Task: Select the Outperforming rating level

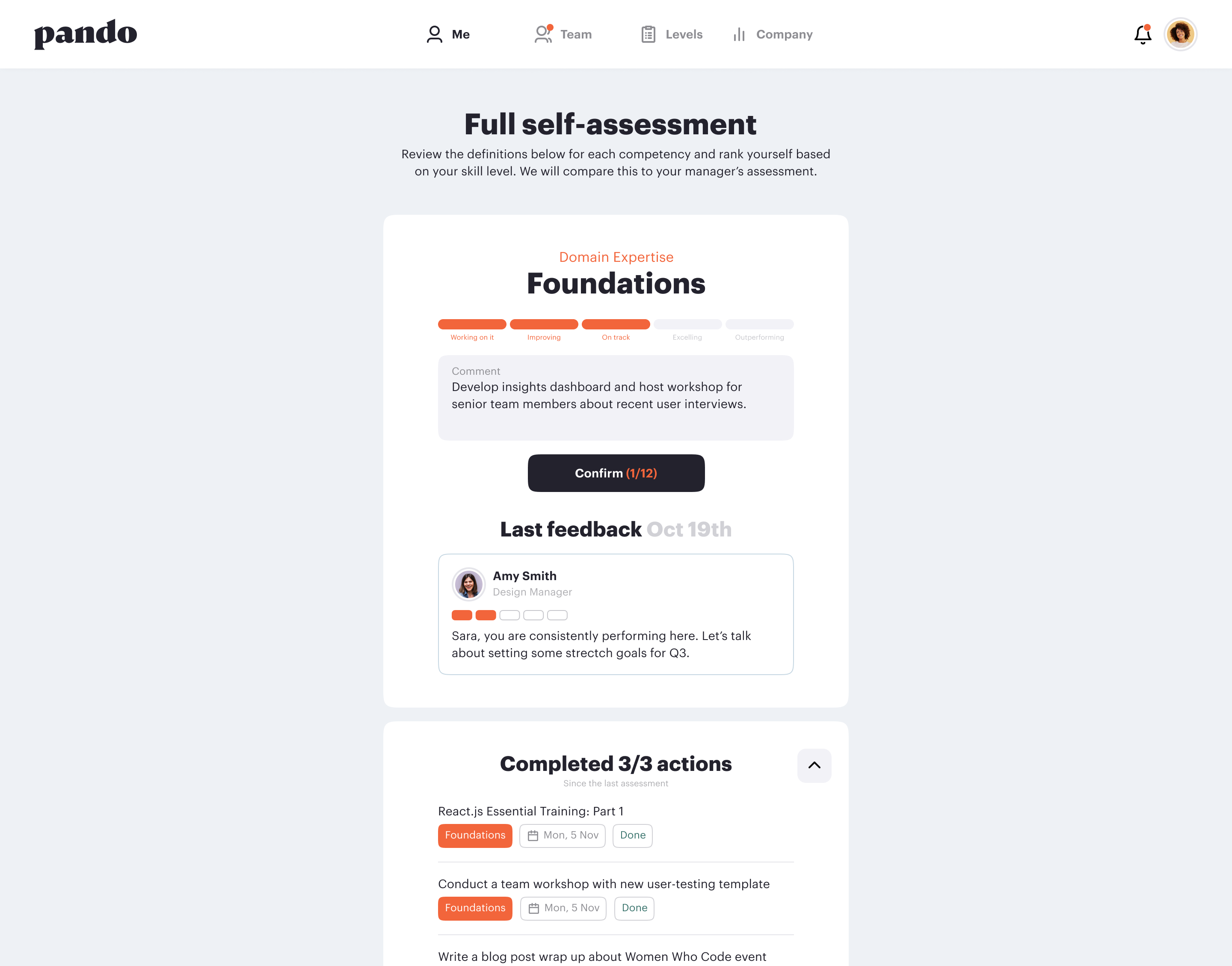Action: tap(759, 324)
